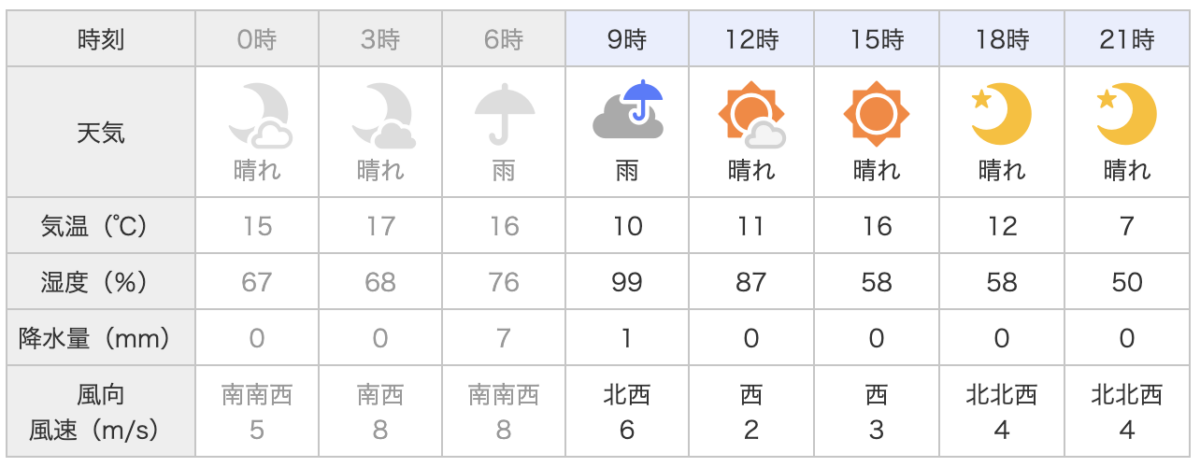Click the 時刻 row header
The image size is (1200, 467).
pos(101,41)
